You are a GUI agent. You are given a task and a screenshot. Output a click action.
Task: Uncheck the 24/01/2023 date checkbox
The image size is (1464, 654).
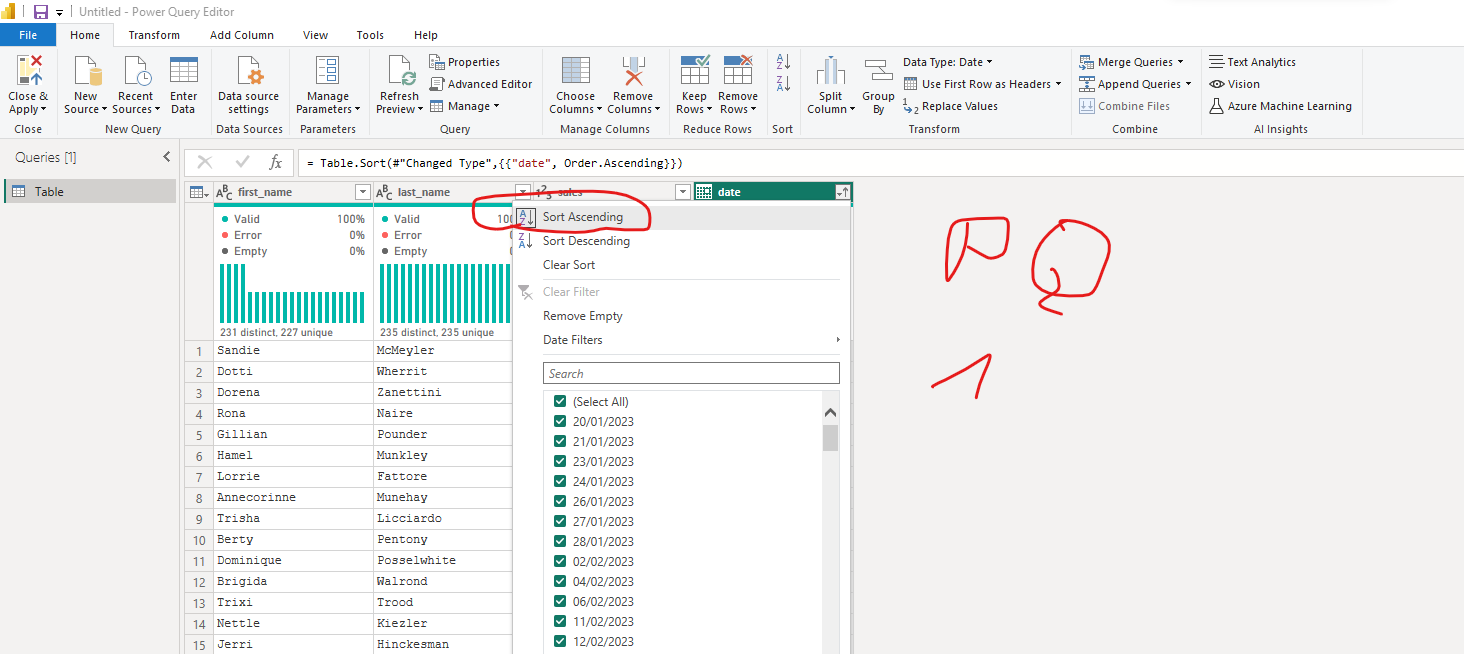pos(560,481)
